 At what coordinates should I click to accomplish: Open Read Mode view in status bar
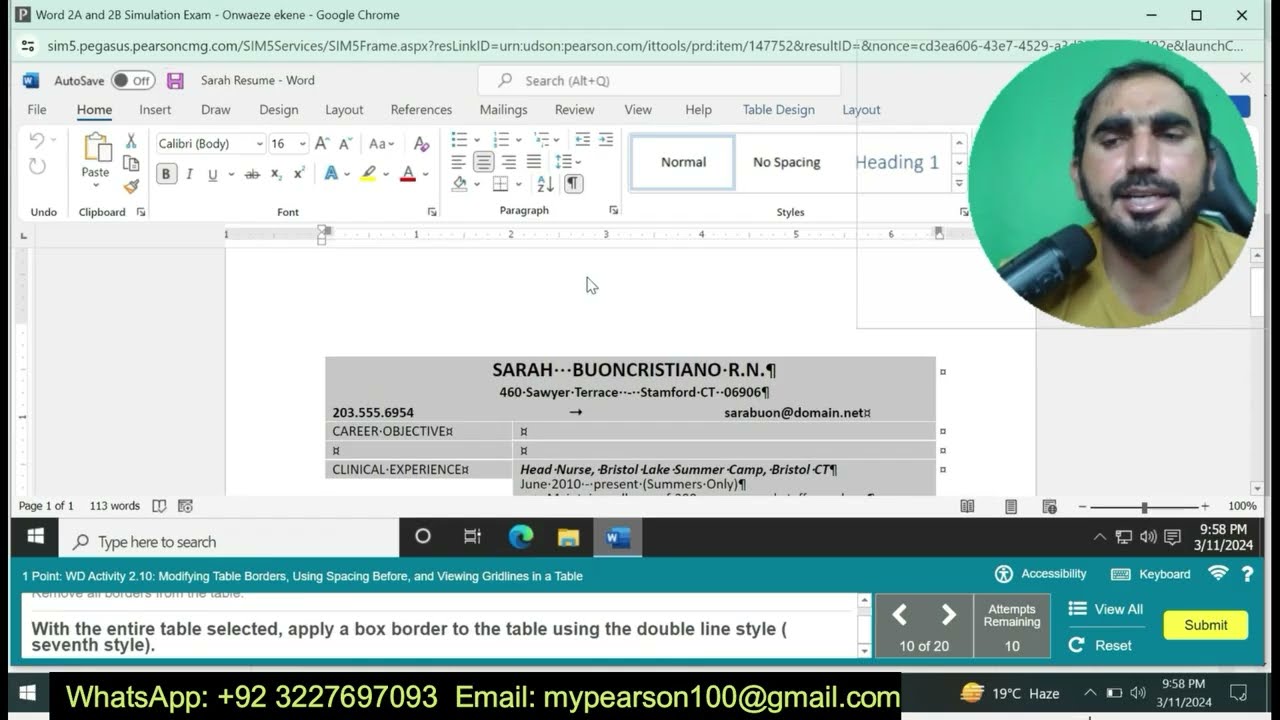pos(967,506)
